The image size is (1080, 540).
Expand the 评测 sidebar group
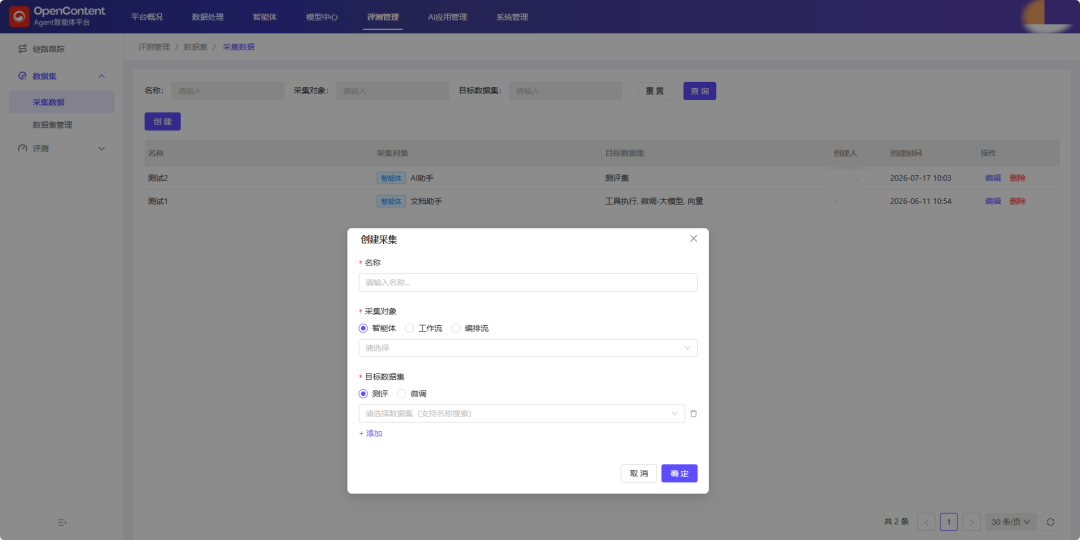pyautogui.click(x=101, y=148)
